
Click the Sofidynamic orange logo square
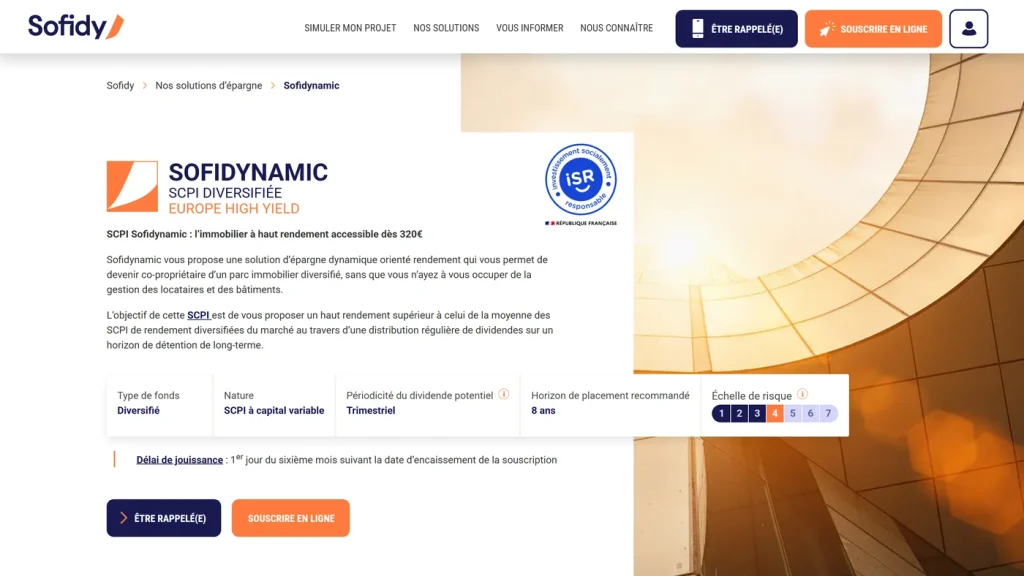132,187
